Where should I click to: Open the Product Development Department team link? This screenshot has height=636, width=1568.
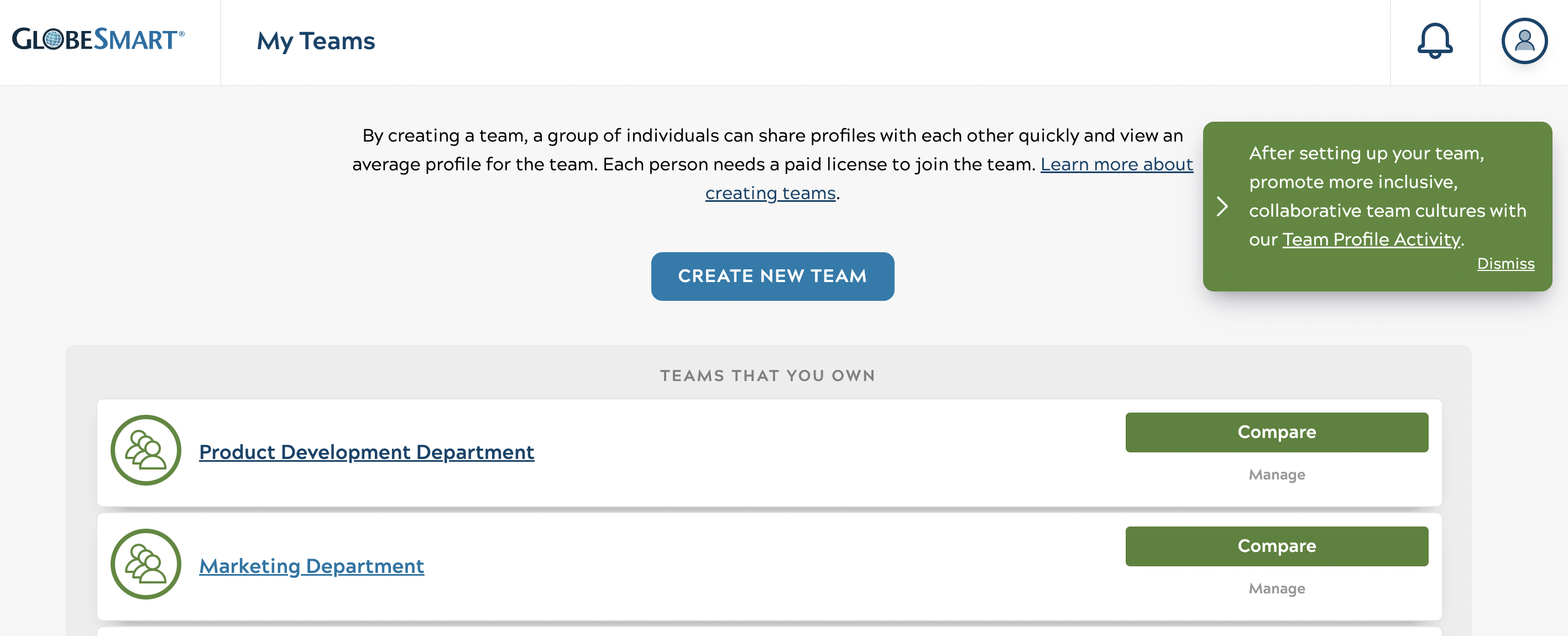(367, 452)
